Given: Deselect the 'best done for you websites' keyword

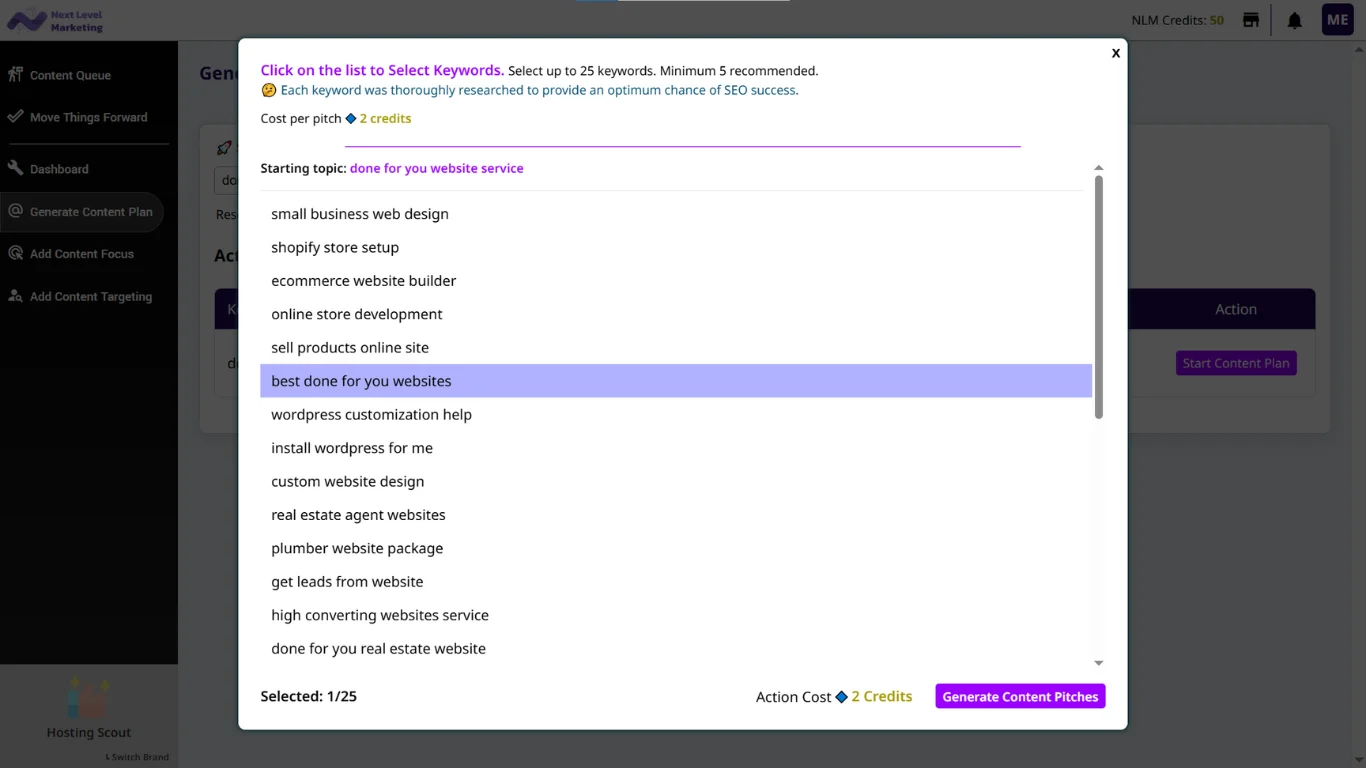Looking at the screenshot, I should [361, 381].
